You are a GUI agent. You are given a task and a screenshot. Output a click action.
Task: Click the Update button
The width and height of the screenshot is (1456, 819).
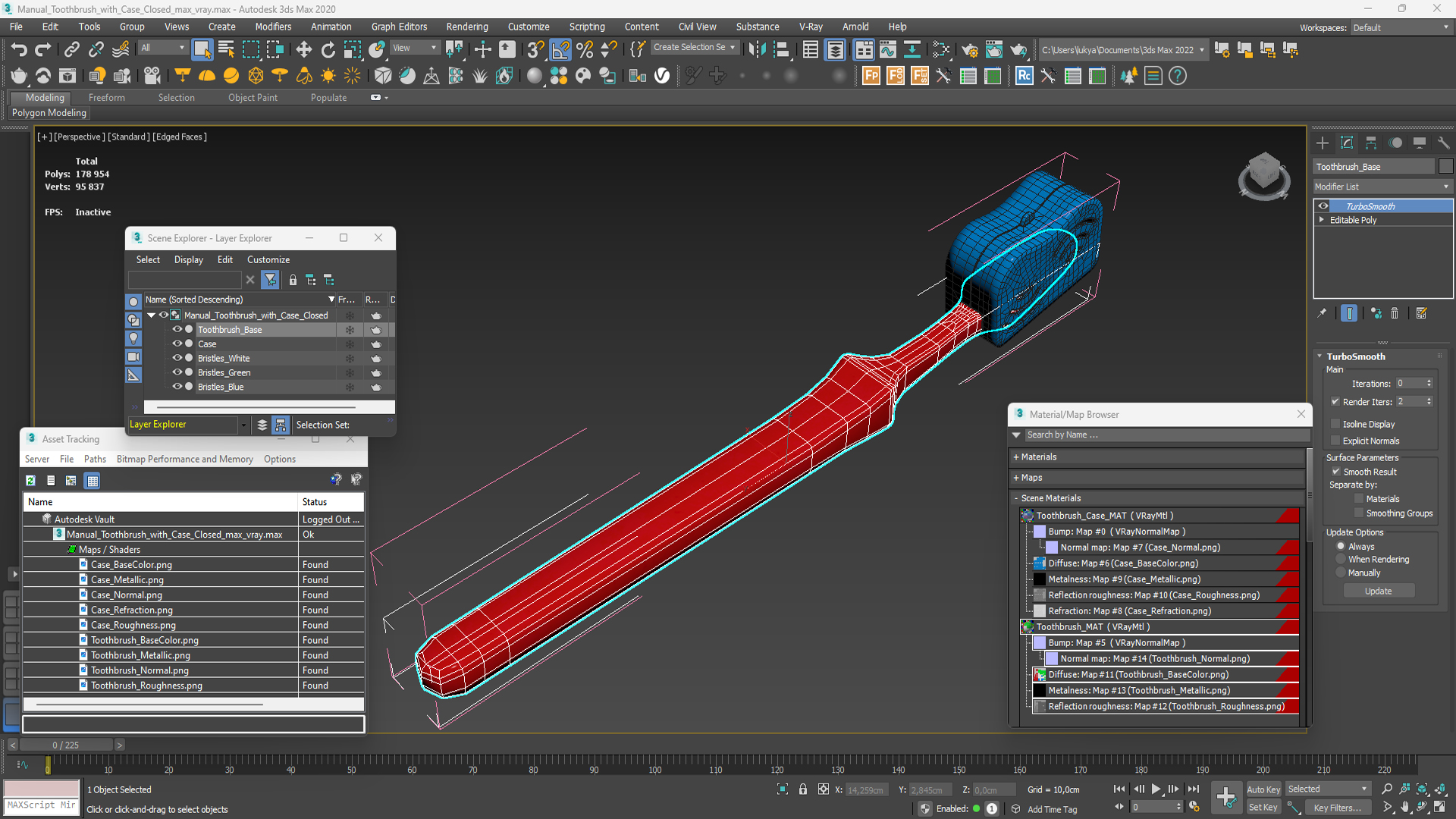1379,591
